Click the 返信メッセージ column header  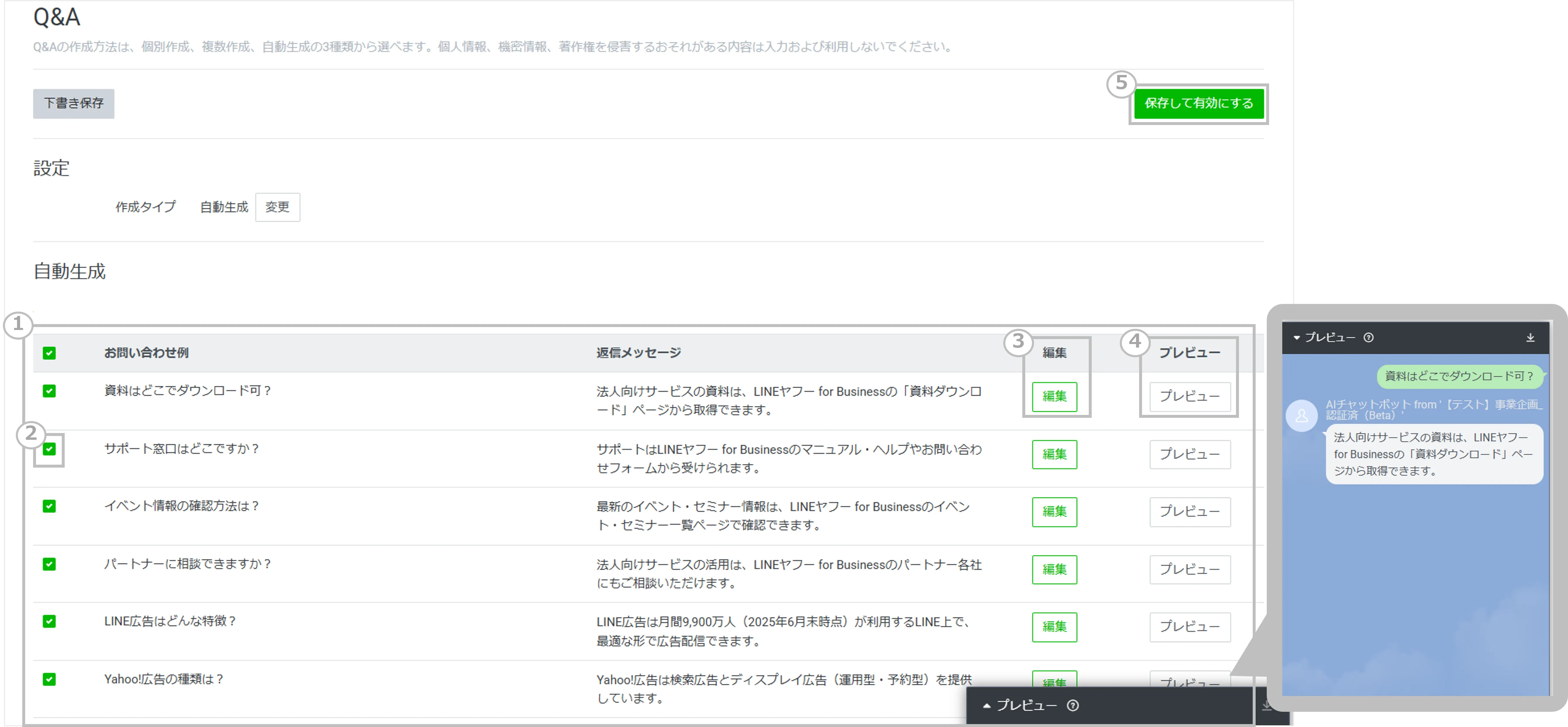click(639, 353)
